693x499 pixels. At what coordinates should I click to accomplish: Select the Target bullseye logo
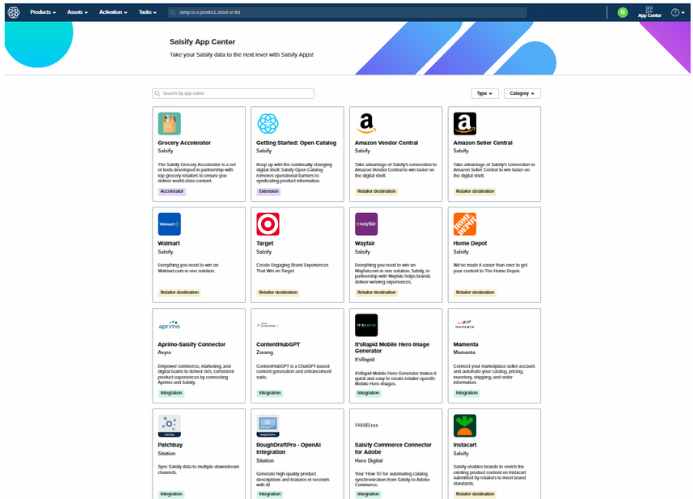tap(268, 223)
